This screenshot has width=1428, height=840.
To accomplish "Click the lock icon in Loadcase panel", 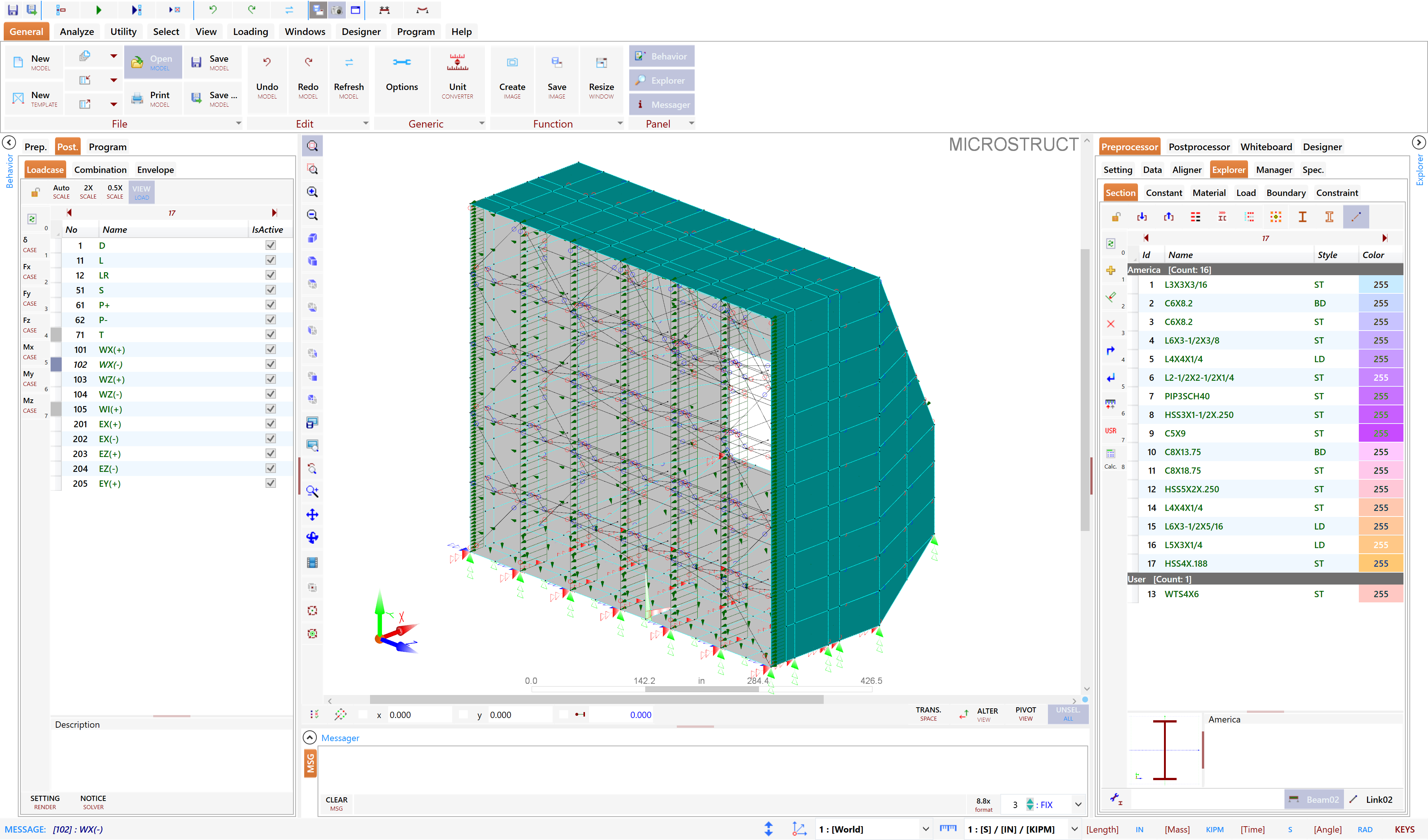I will [35, 192].
